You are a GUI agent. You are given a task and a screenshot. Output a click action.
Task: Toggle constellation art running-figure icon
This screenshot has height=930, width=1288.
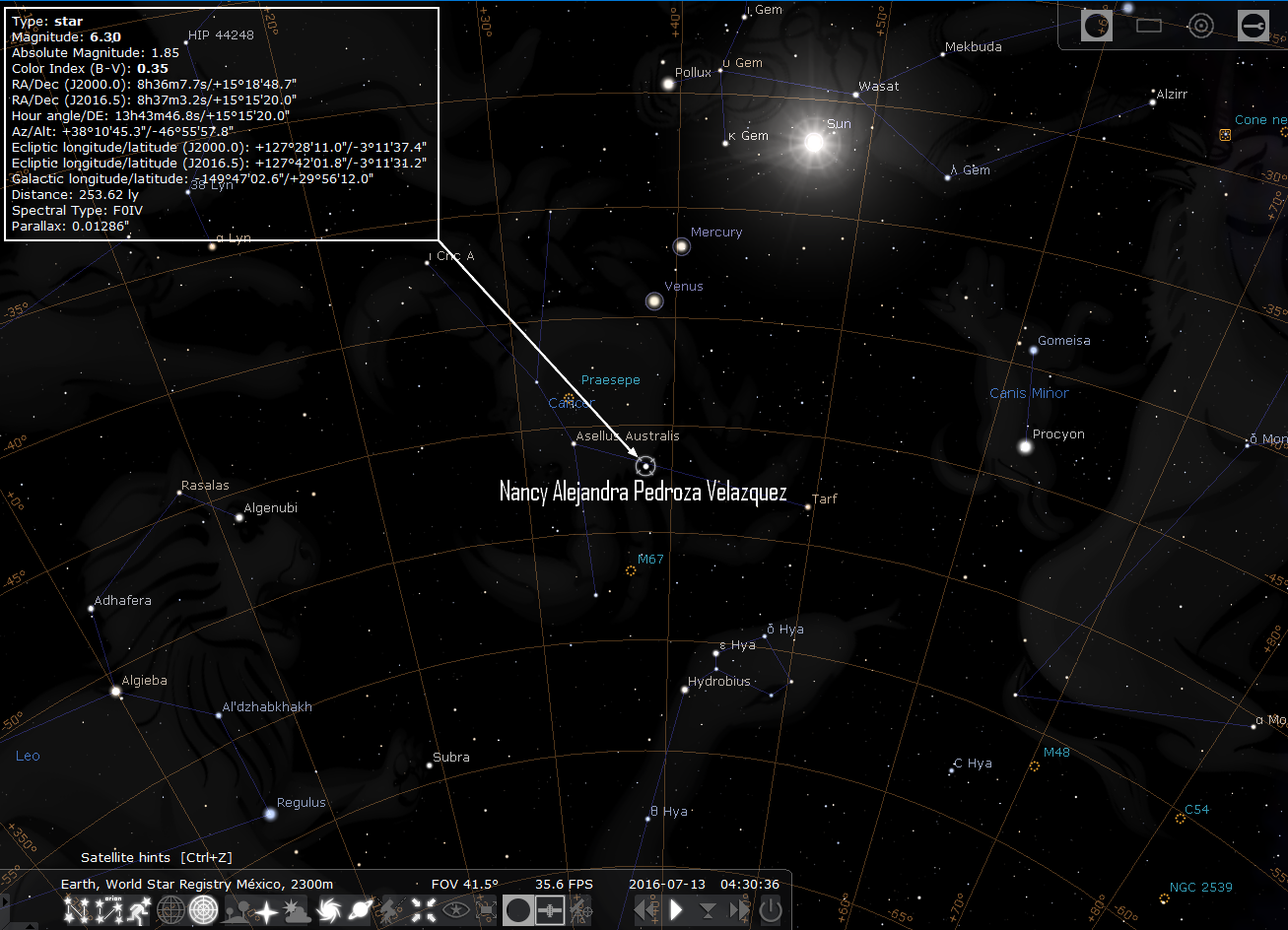pos(140,910)
